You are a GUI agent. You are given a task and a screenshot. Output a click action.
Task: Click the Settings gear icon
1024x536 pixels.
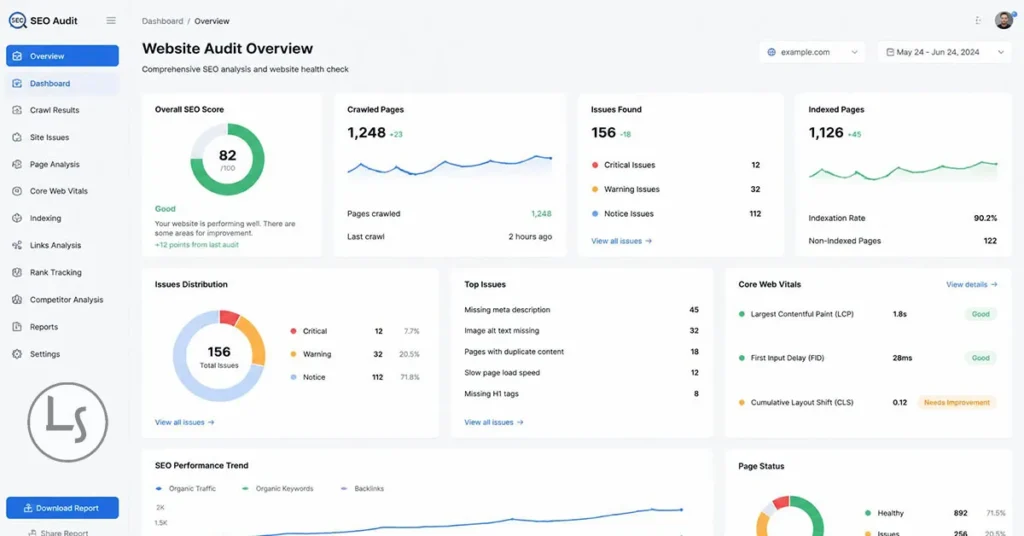(x=18, y=354)
